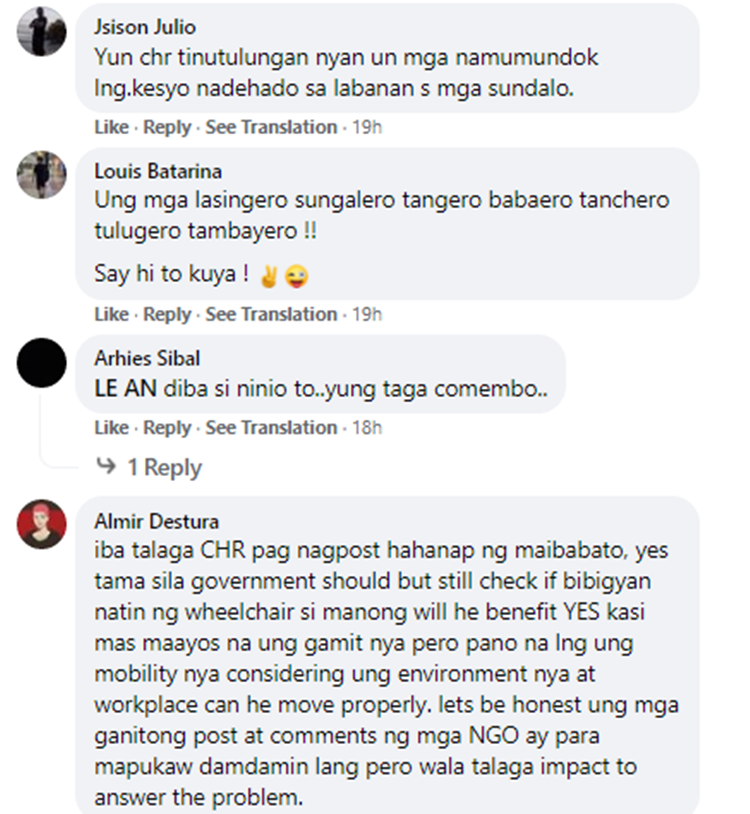This screenshot has height=814, width=750.
Task: Open Almir Destura's red avatar
Action: point(42,524)
